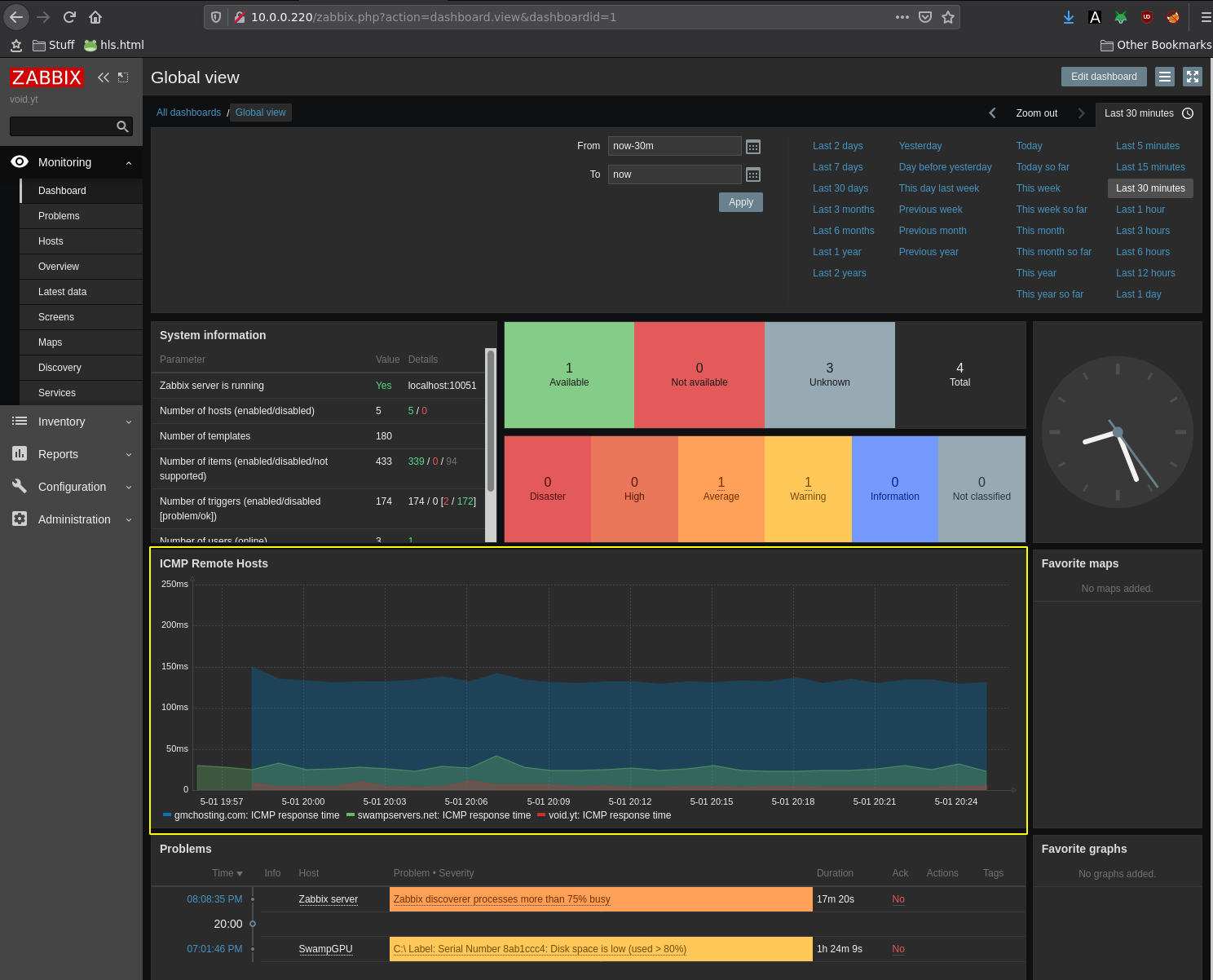1213x980 pixels.
Task: Click the Reports chart icon
Action: (20, 453)
